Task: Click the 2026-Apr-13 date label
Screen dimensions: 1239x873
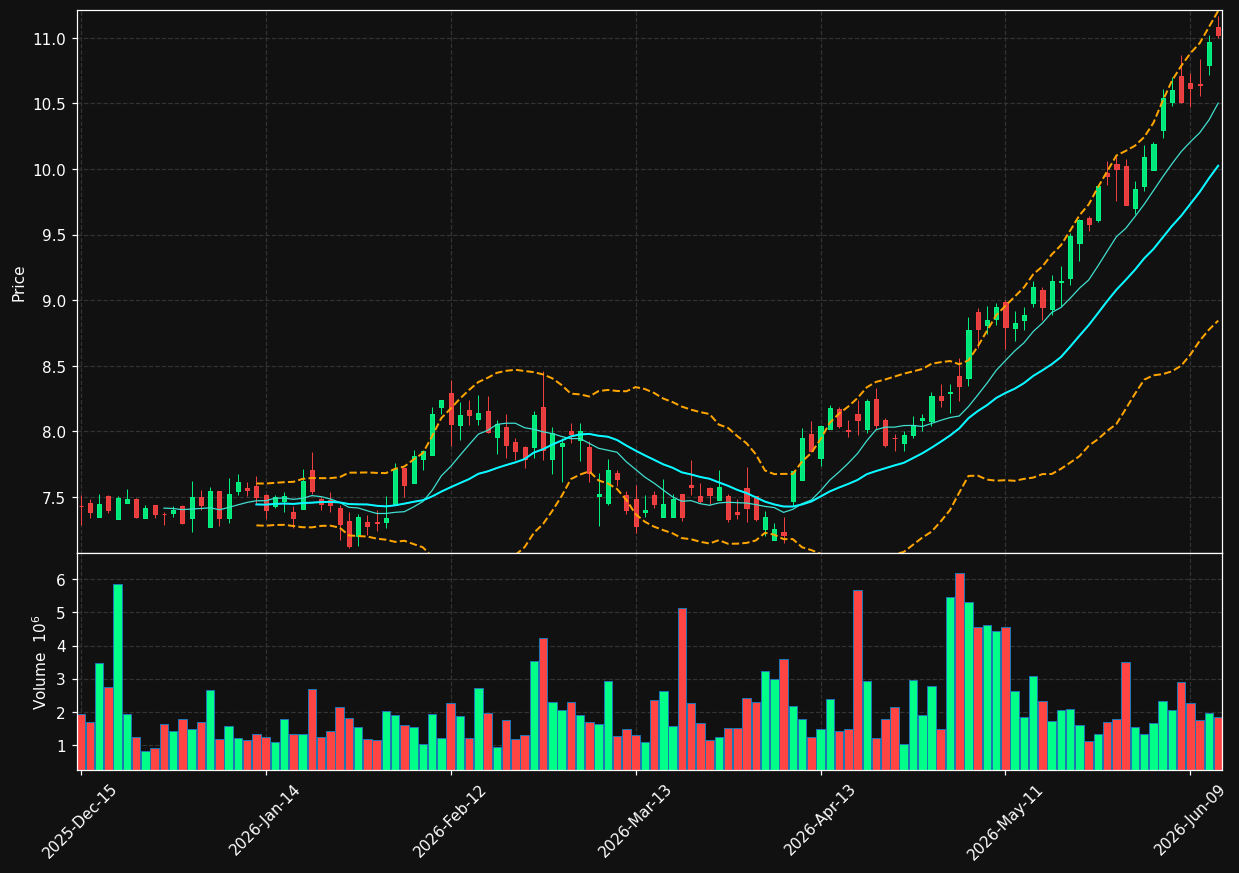Action: (x=820, y=821)
